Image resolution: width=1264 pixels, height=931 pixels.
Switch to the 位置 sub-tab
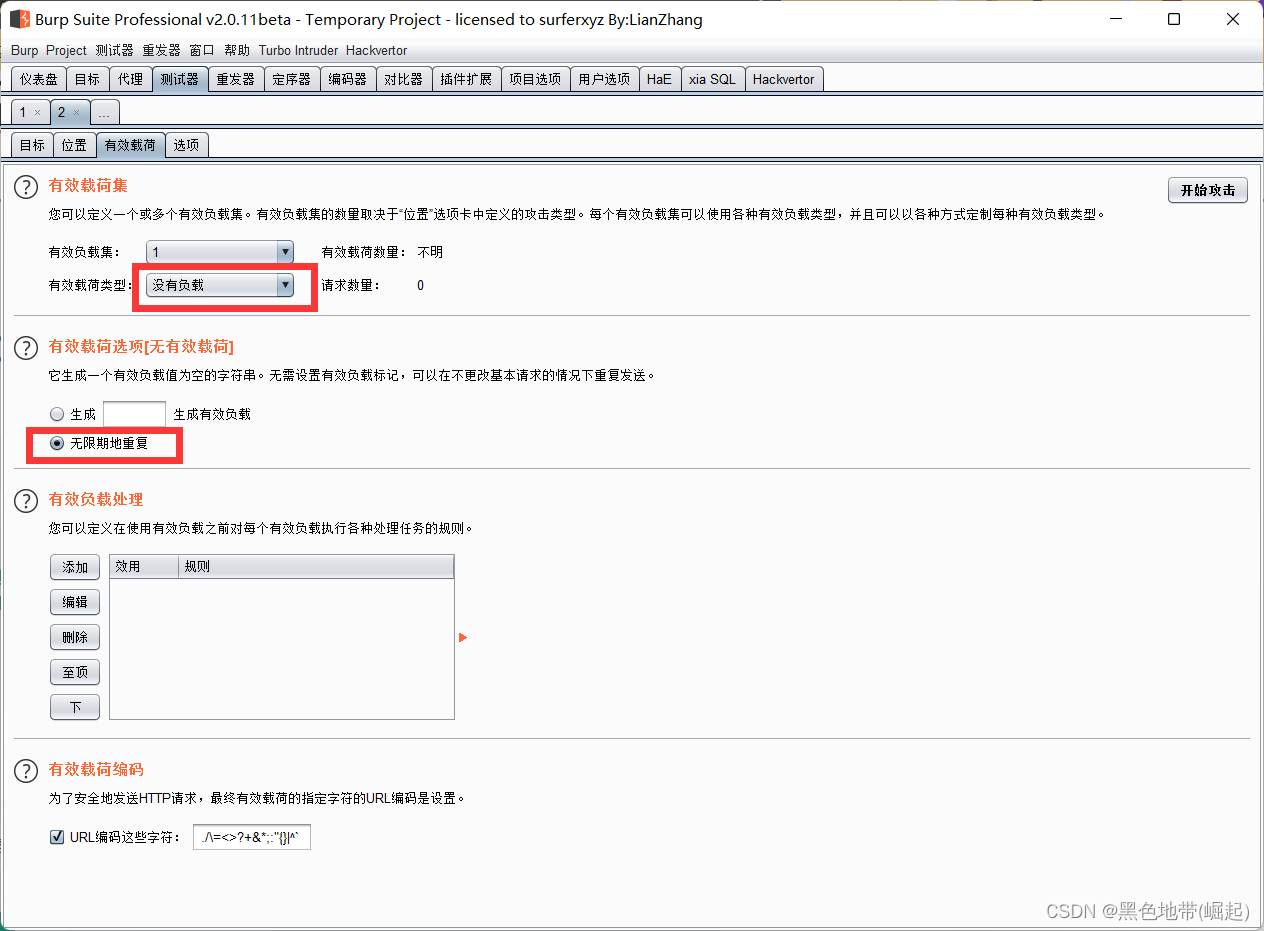(x=74, y=145)
